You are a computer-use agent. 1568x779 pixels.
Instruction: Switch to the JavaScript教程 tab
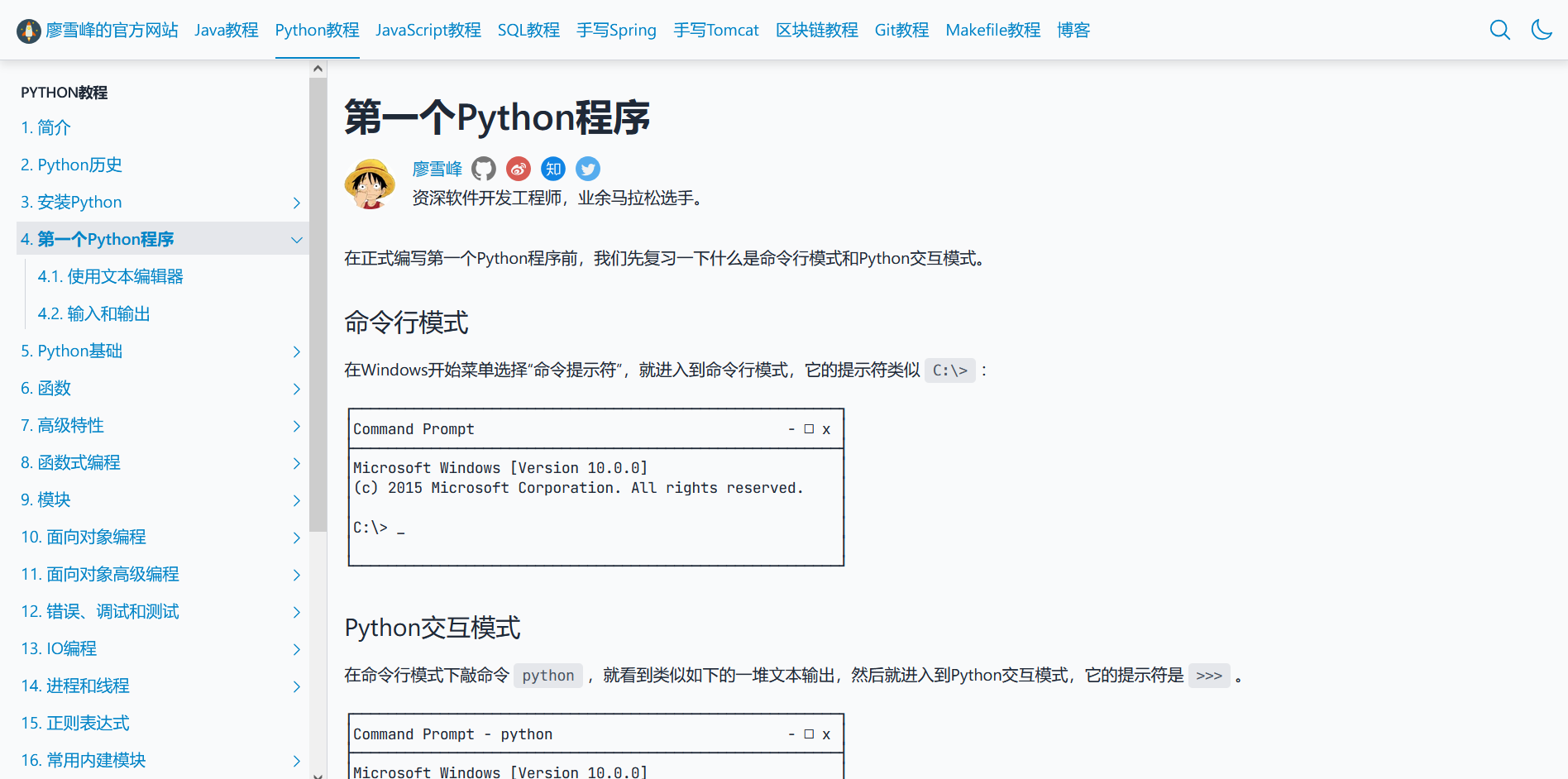[x=428, y=30]
